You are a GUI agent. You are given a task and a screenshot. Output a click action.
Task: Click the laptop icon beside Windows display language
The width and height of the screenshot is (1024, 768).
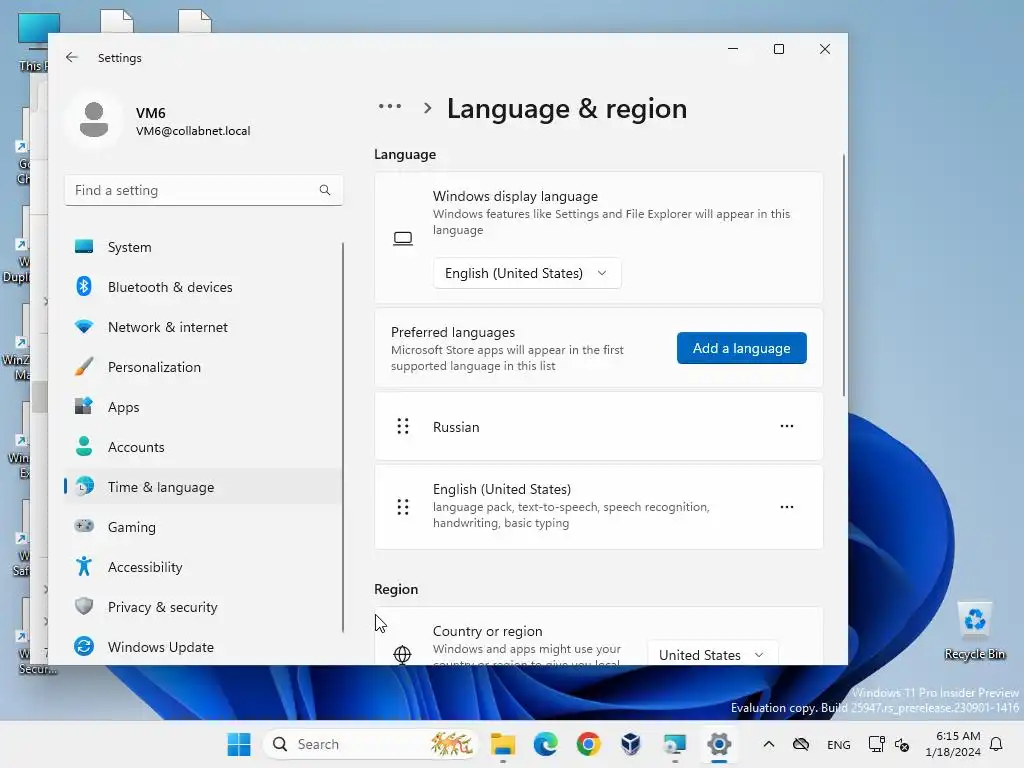(403, 238)
